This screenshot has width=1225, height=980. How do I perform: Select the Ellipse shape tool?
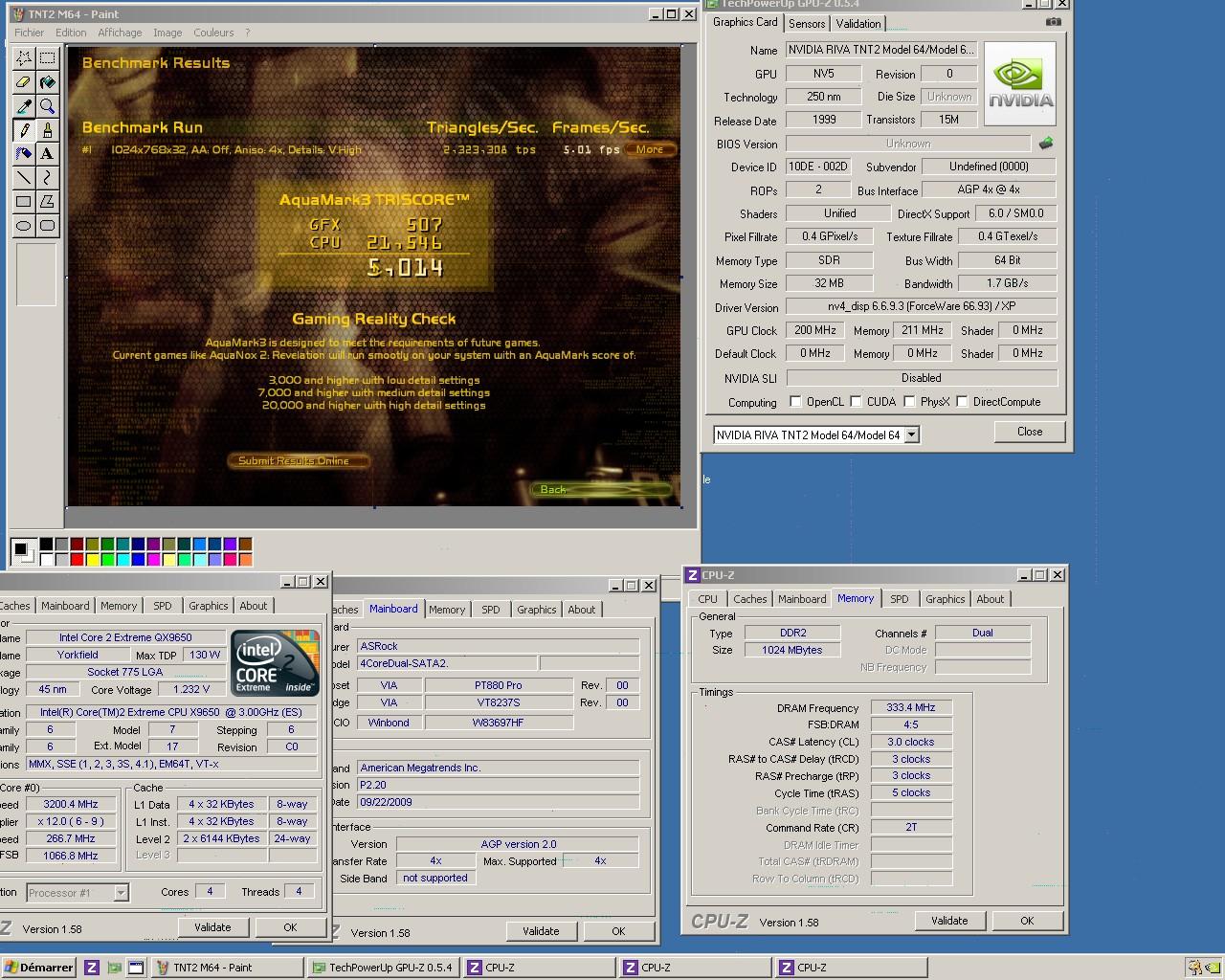click(23, 225)
